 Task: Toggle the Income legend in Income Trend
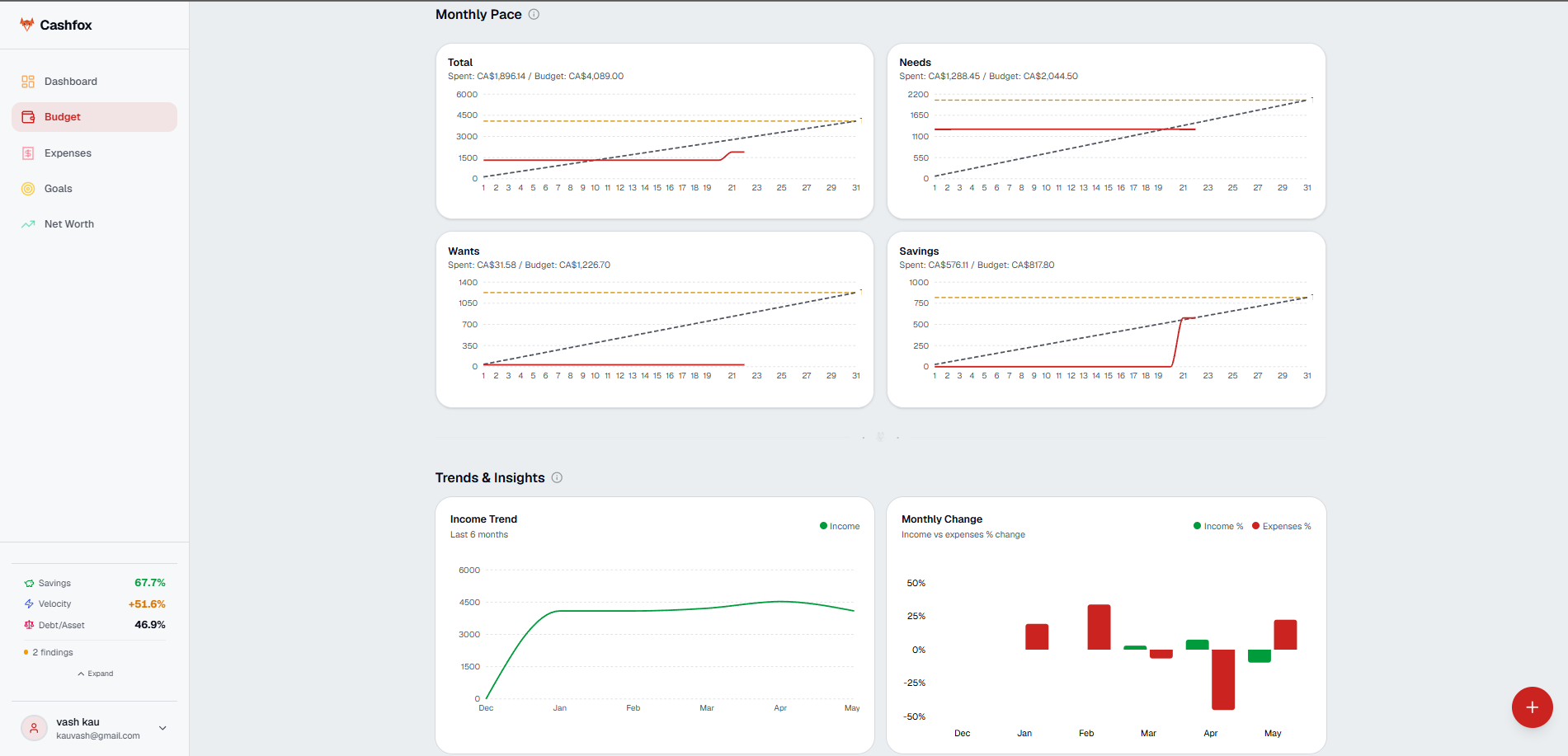840,526
